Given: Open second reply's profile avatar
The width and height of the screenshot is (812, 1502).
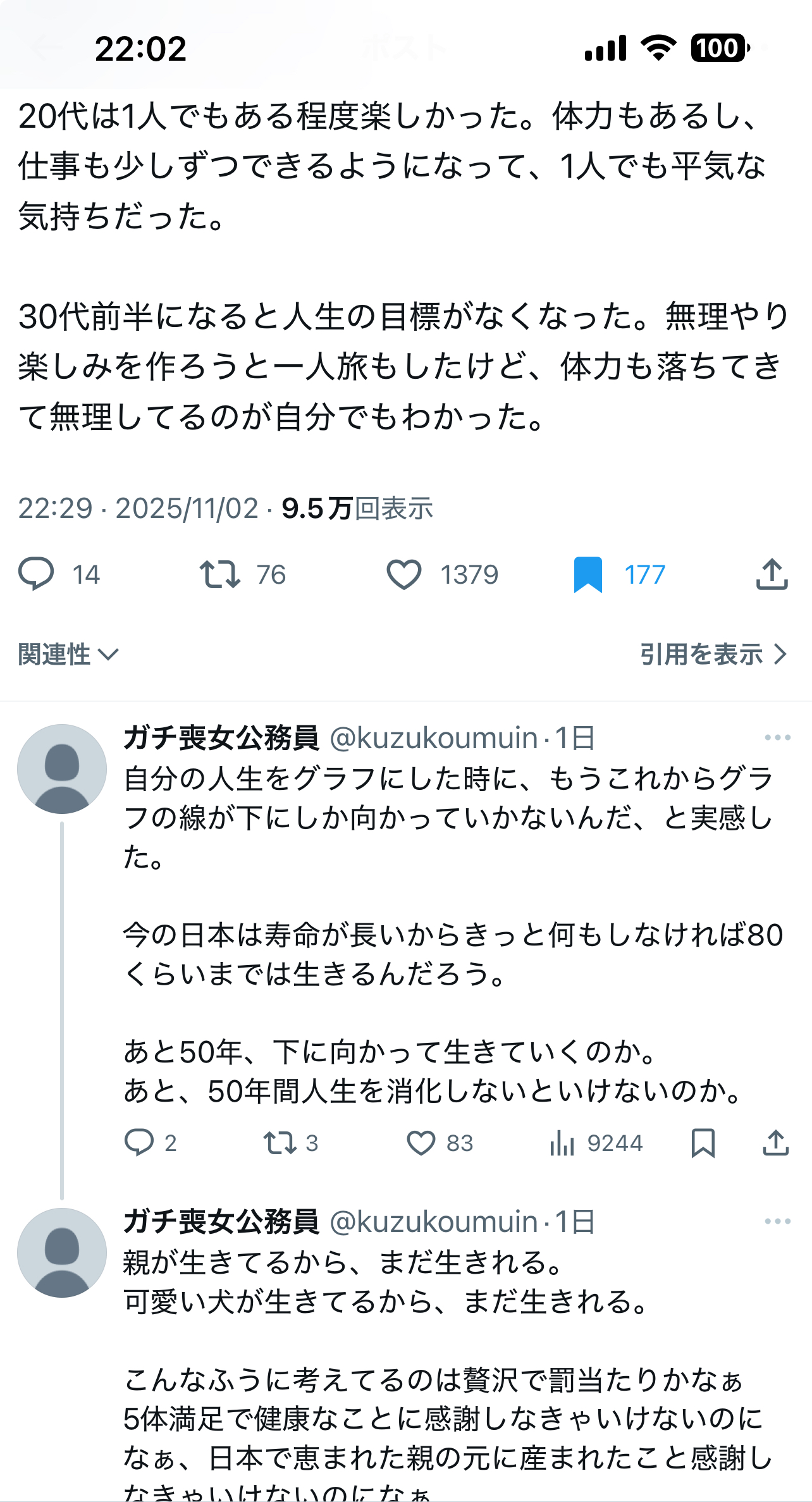Looking at the screenshot, I should (62, 1253).
